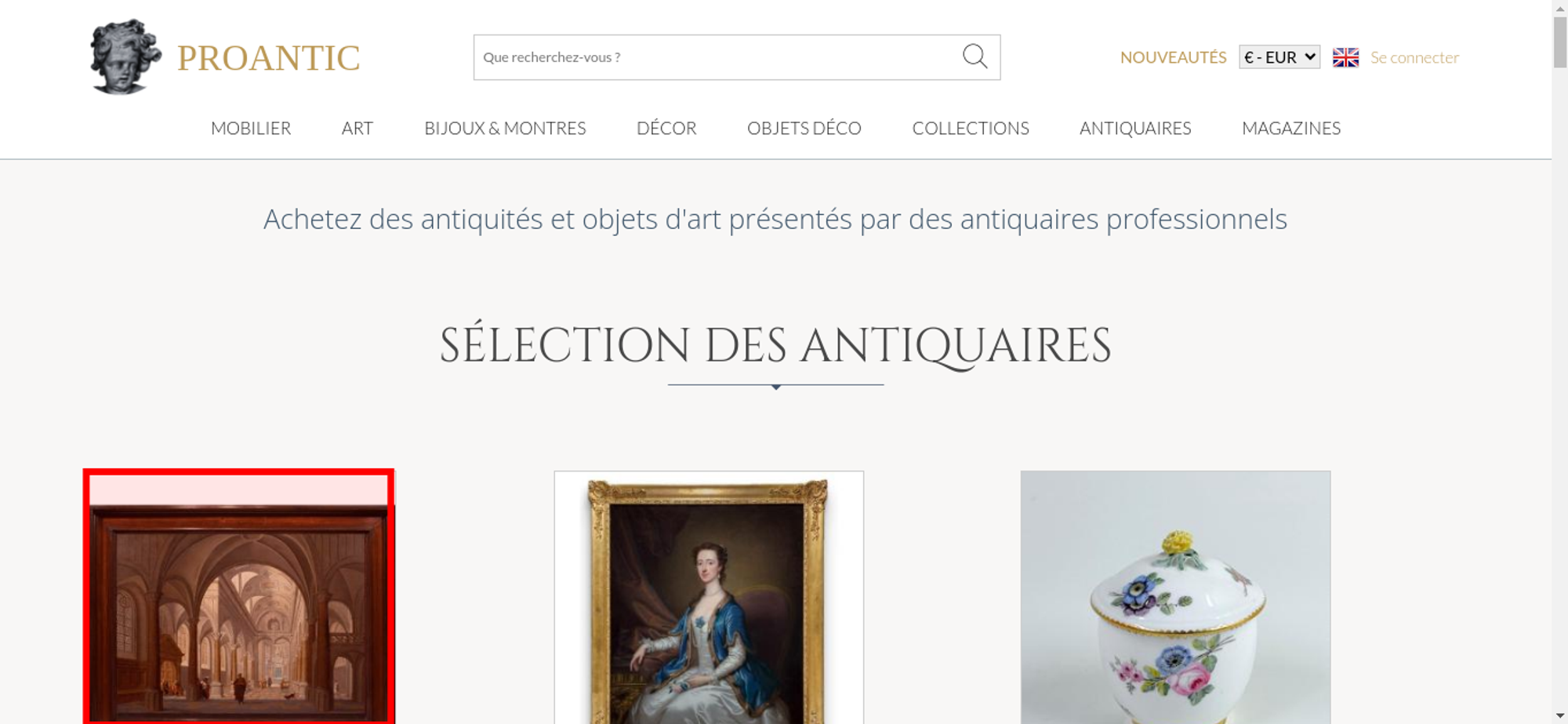The width and height of the screenshot is (1568, 724).
Task: Click the PROANTIC brand name text
Action: coord(268,58)
